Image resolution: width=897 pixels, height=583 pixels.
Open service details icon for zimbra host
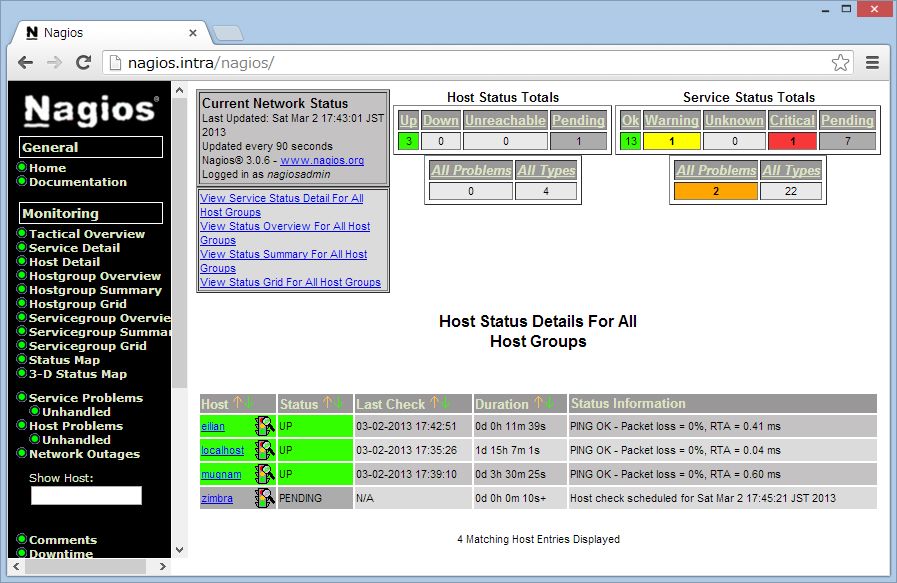(264, 498)
